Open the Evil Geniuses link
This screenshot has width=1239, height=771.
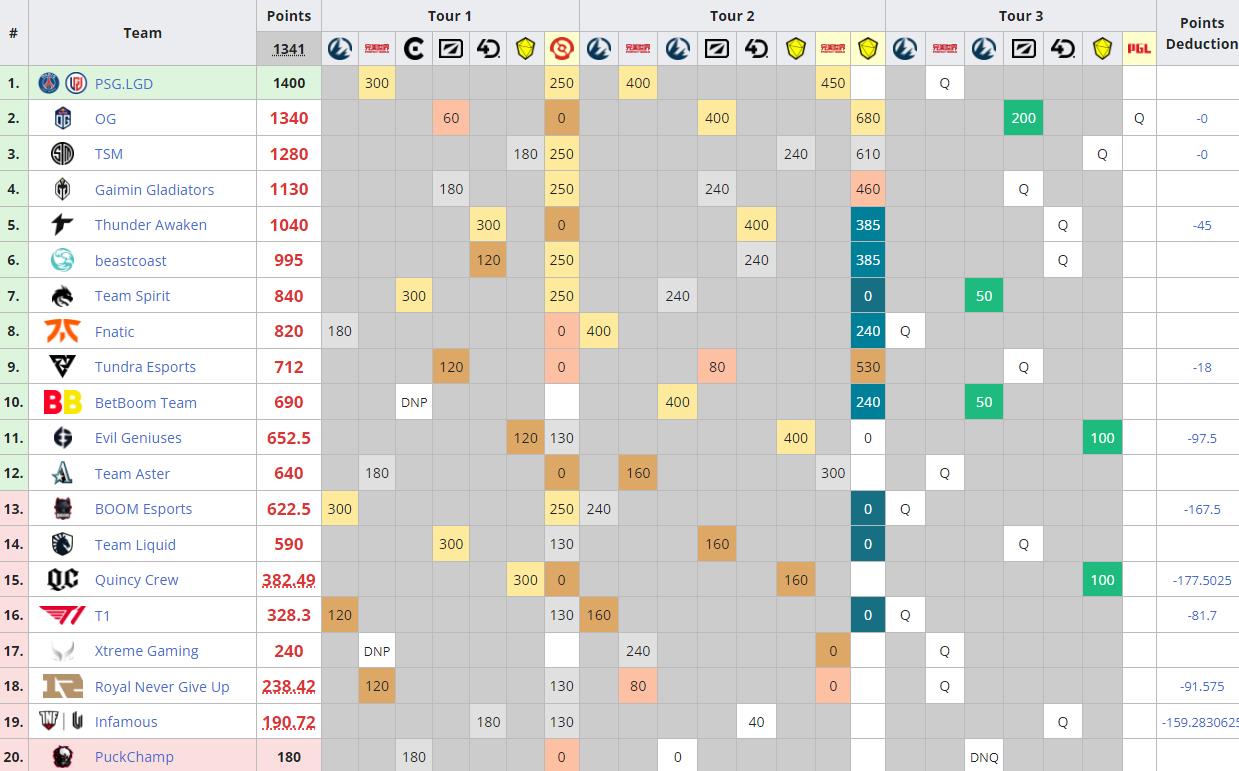[138, 438]
